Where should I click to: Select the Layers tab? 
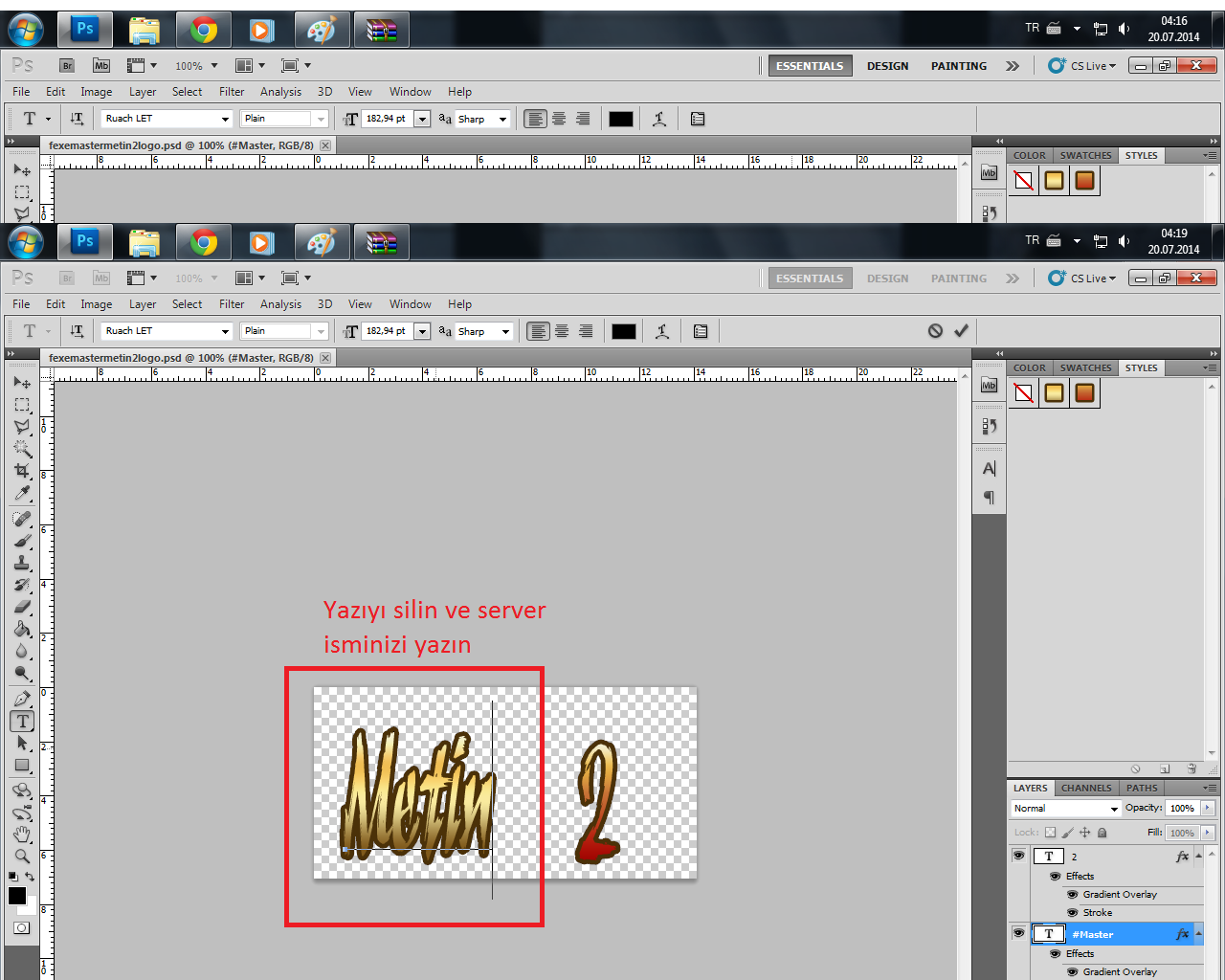click(x=1031, y=788)
